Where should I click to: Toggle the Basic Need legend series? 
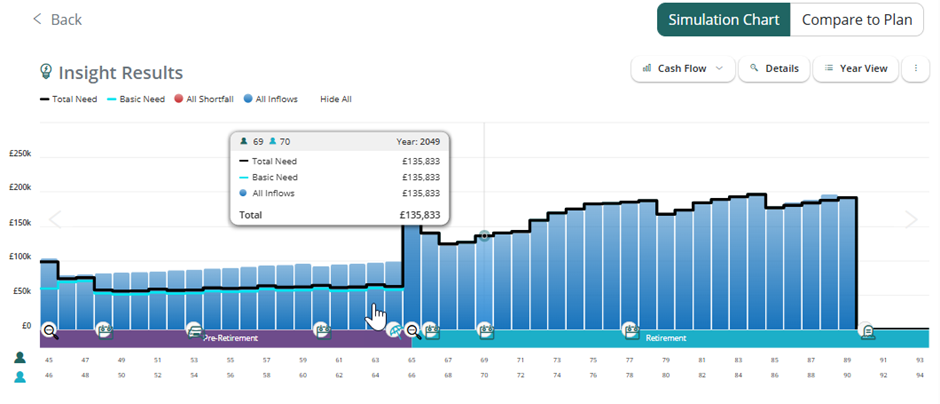(135, 99)
